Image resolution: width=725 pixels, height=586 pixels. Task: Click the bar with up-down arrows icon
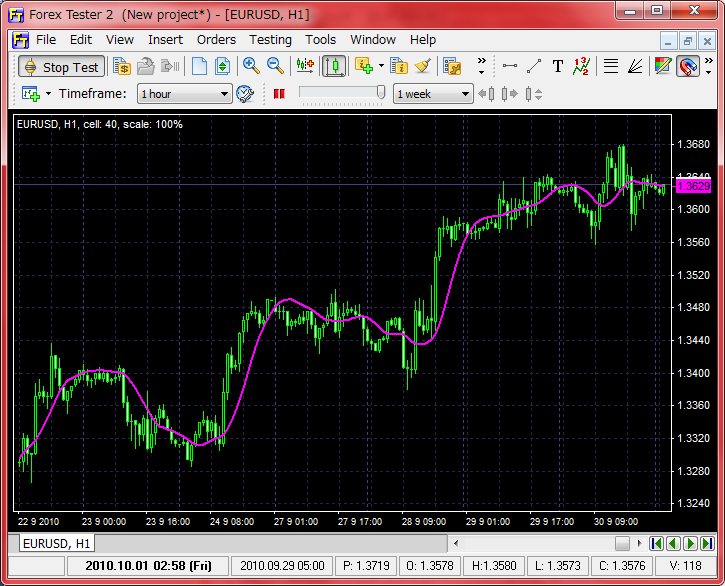[534, 94]
